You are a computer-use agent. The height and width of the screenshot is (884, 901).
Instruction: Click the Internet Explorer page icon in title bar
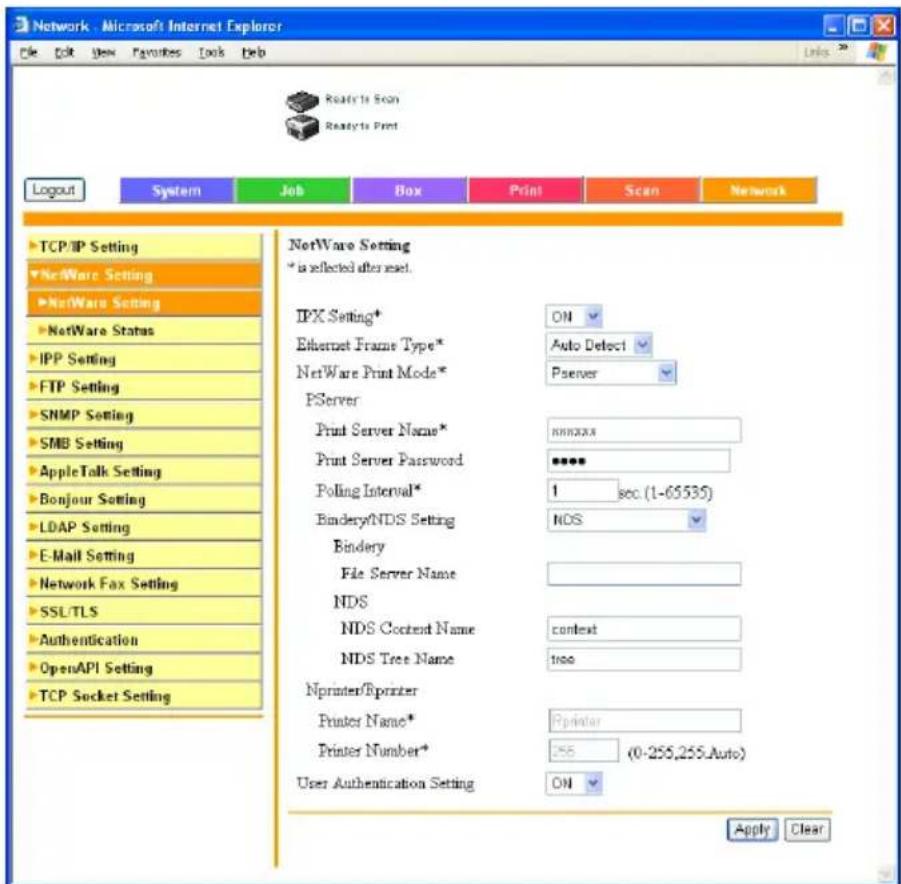point(21,25)
